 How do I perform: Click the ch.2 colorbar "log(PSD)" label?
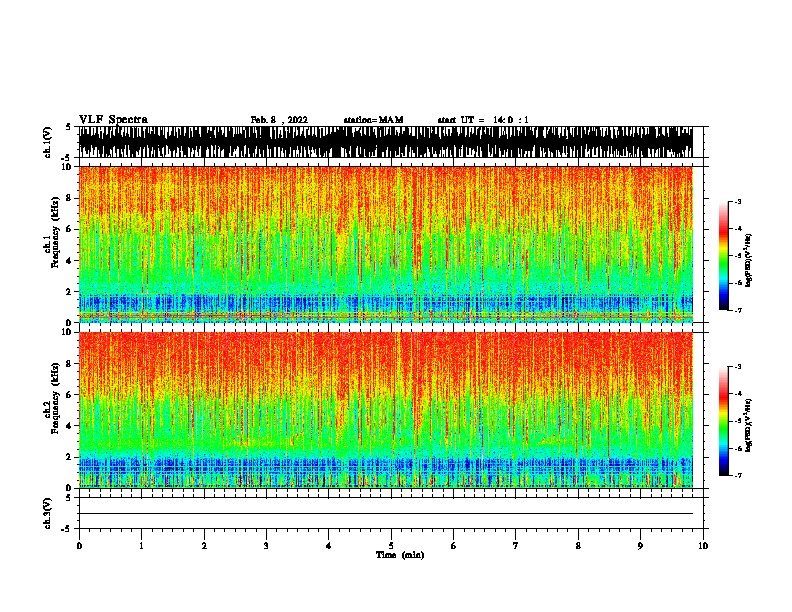coord(748,425)
